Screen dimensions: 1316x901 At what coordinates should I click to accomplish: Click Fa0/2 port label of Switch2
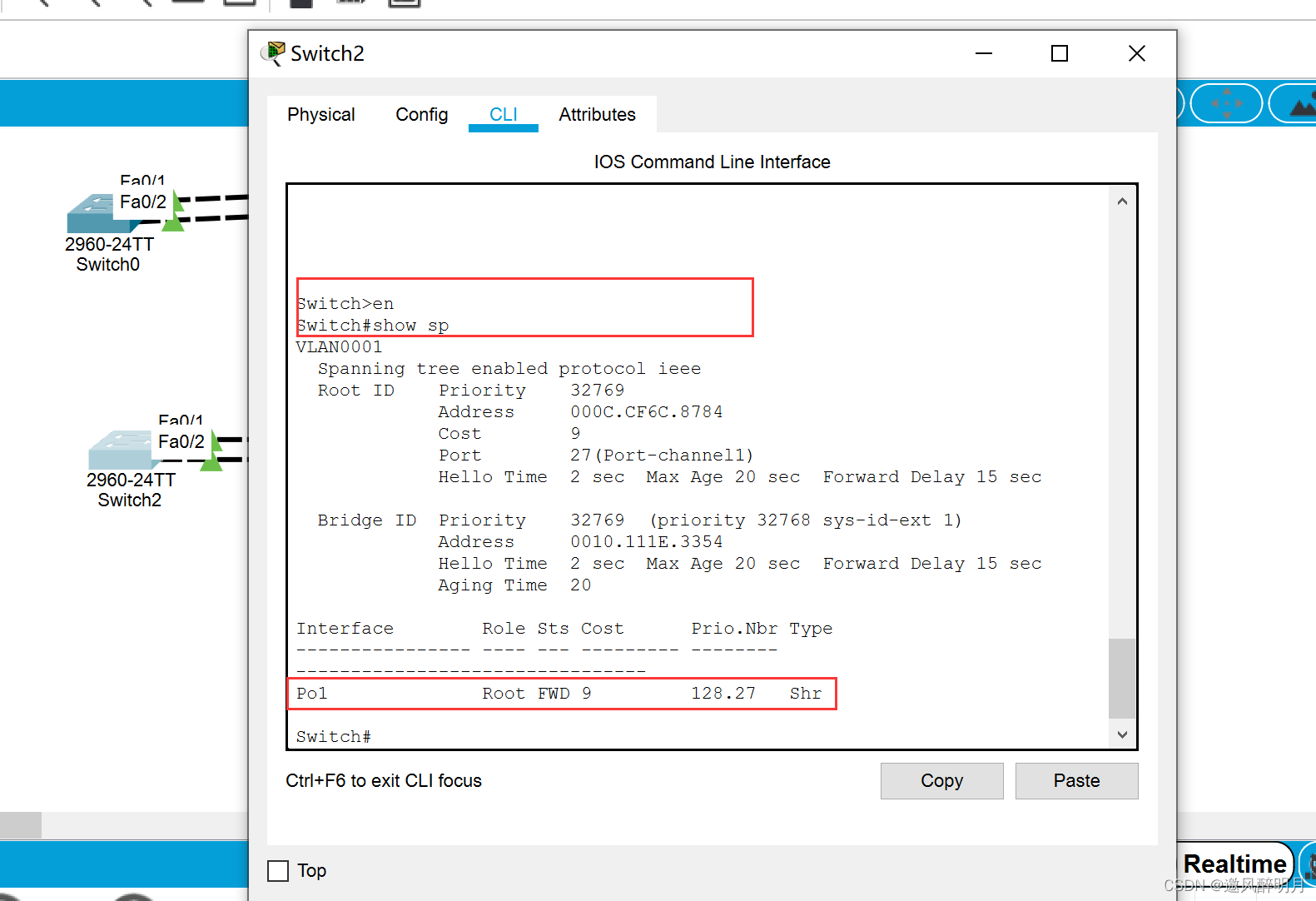point(181,441)
